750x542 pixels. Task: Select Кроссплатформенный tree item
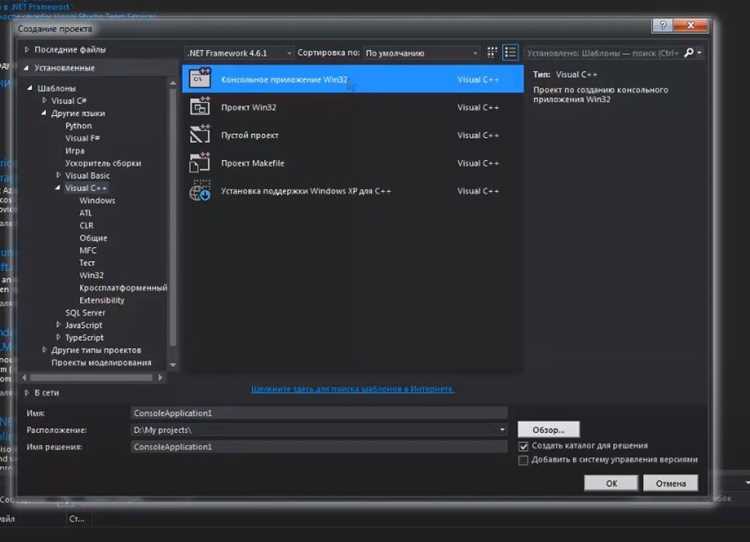click(x=123, y=288)
